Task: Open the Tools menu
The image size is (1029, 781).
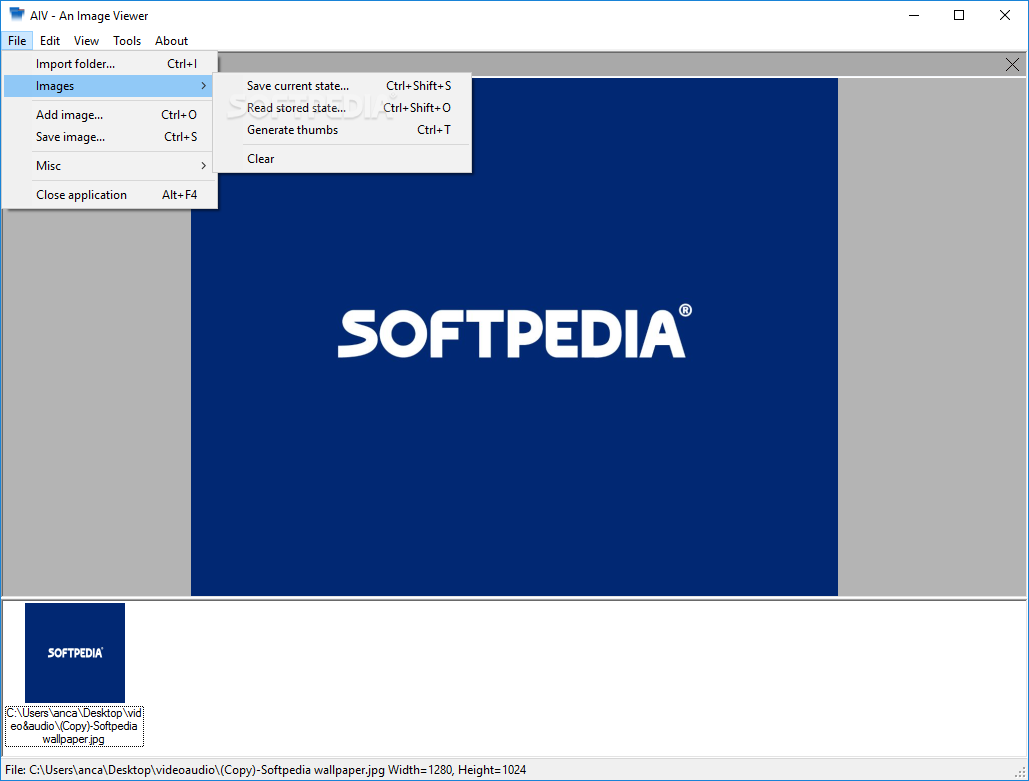Action: pyautogui.click(x=127, y=41)
